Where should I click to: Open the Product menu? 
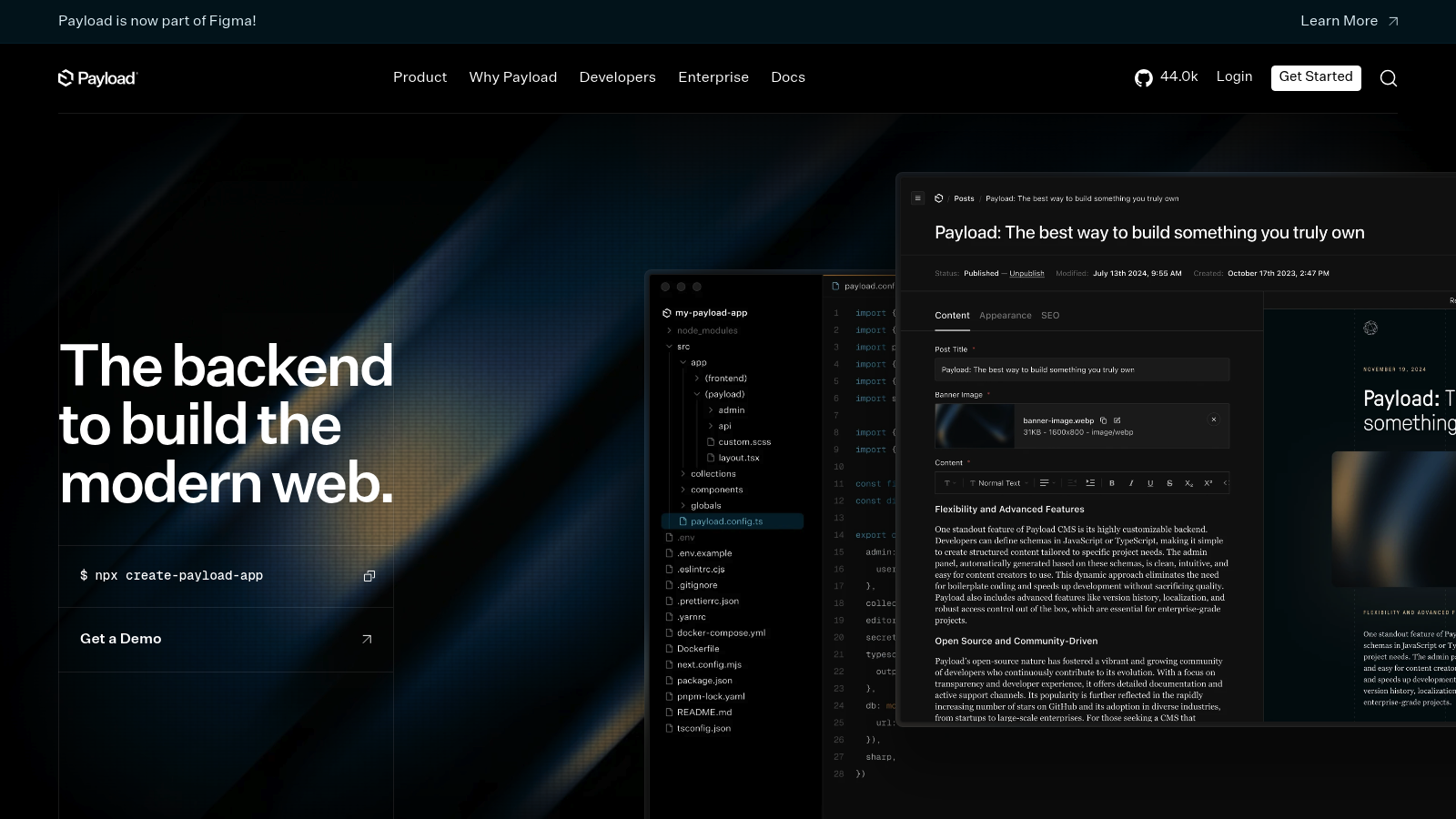tap(420, 77)
